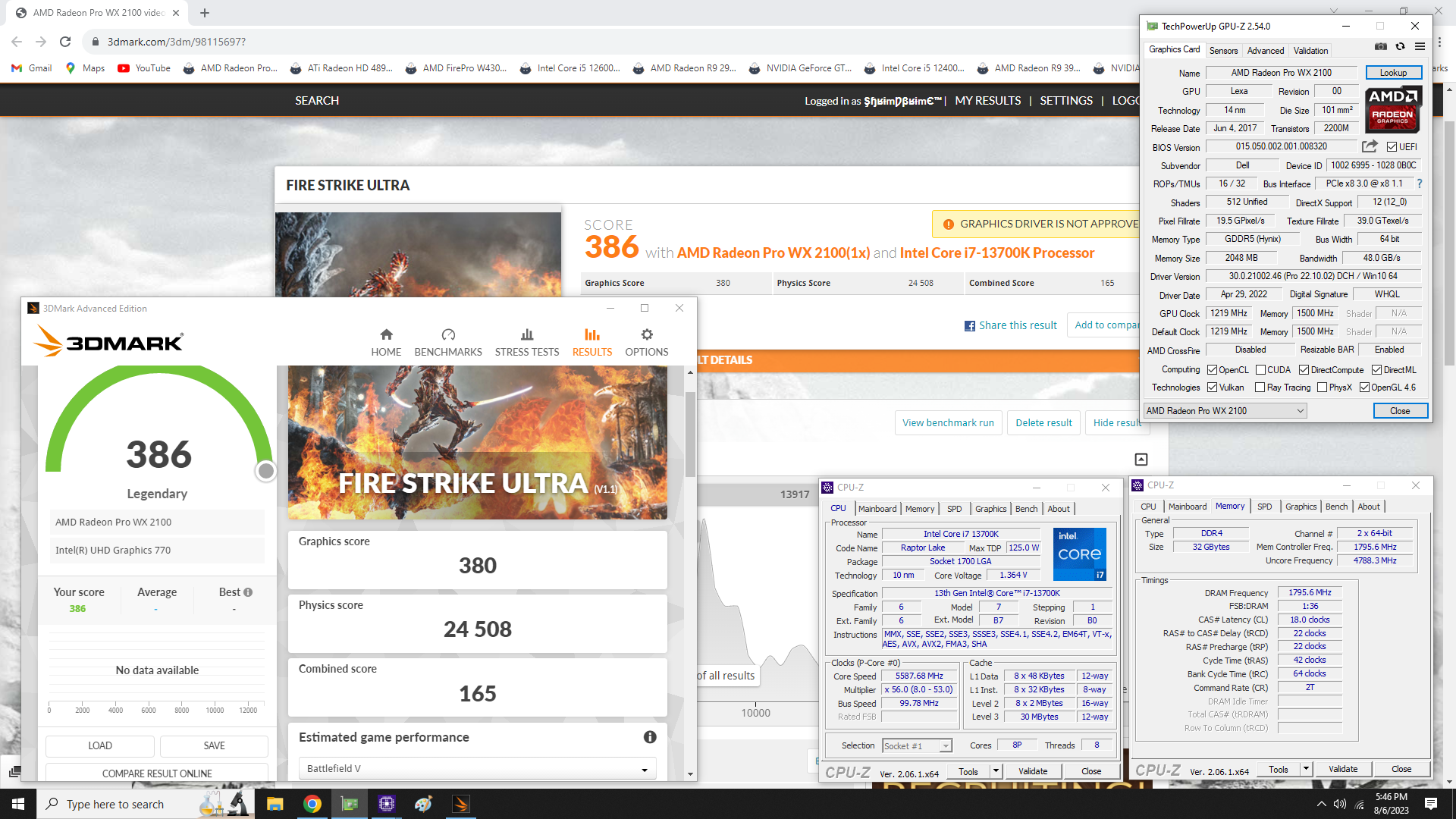This screenshot has height=819, width=1456.
Task: Open the Windows Start menu
Action: (x=18, y=804)
